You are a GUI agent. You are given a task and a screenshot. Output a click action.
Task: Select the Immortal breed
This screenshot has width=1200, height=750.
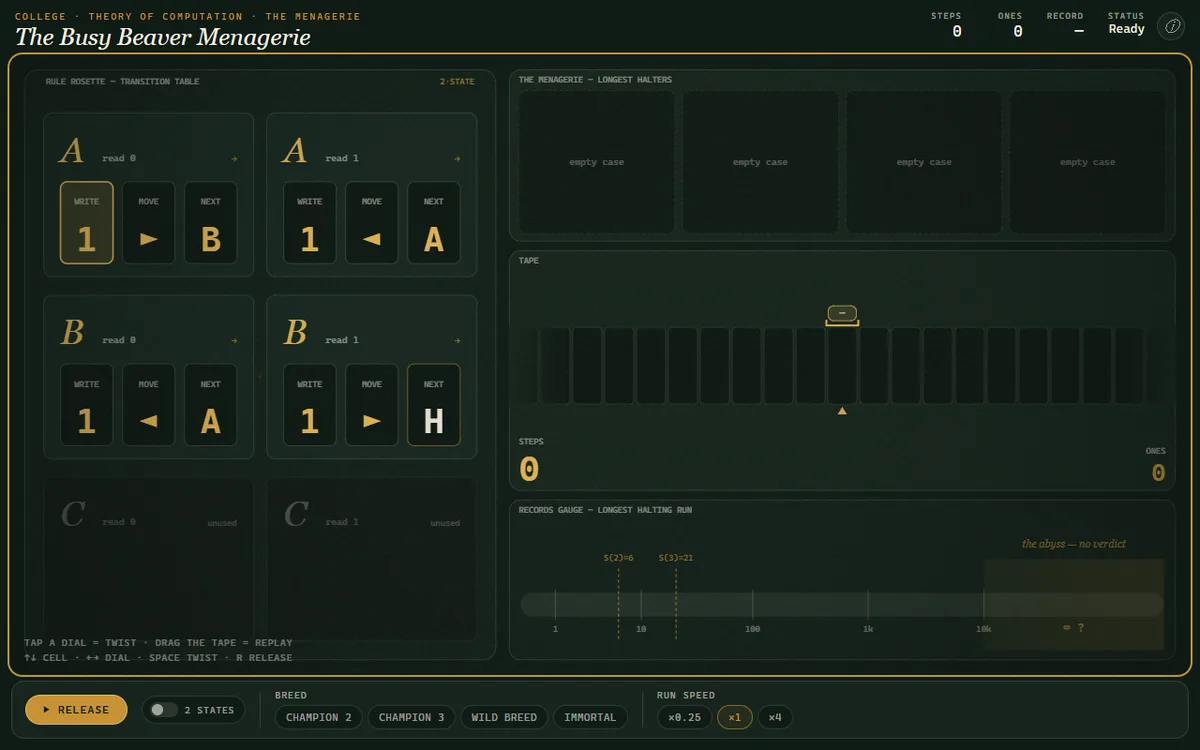tap(590, 717)
